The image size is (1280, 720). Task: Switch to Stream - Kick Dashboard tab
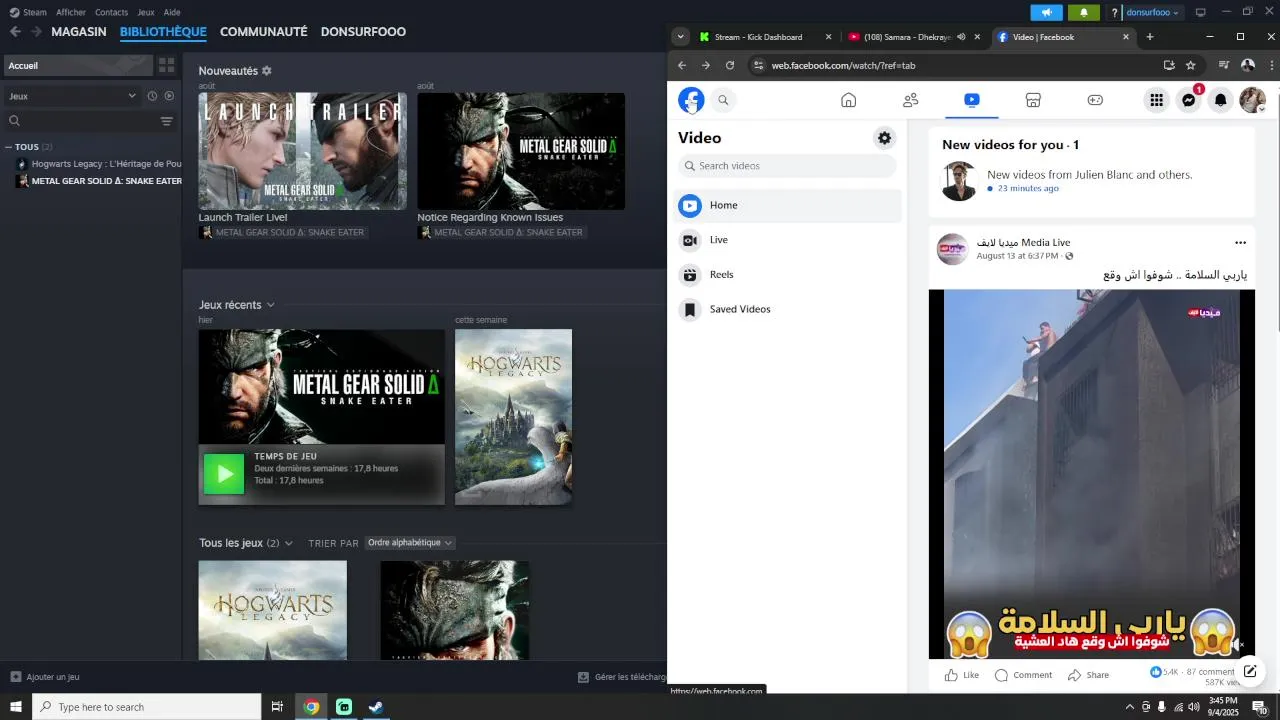765,37
